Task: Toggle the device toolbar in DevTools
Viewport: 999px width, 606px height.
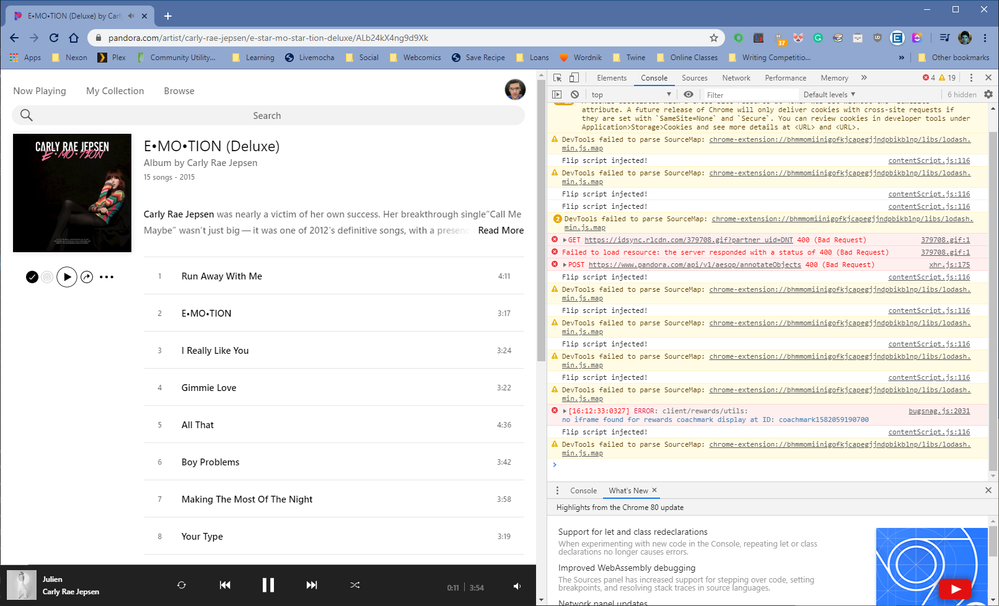Action: tap(575, 78)
